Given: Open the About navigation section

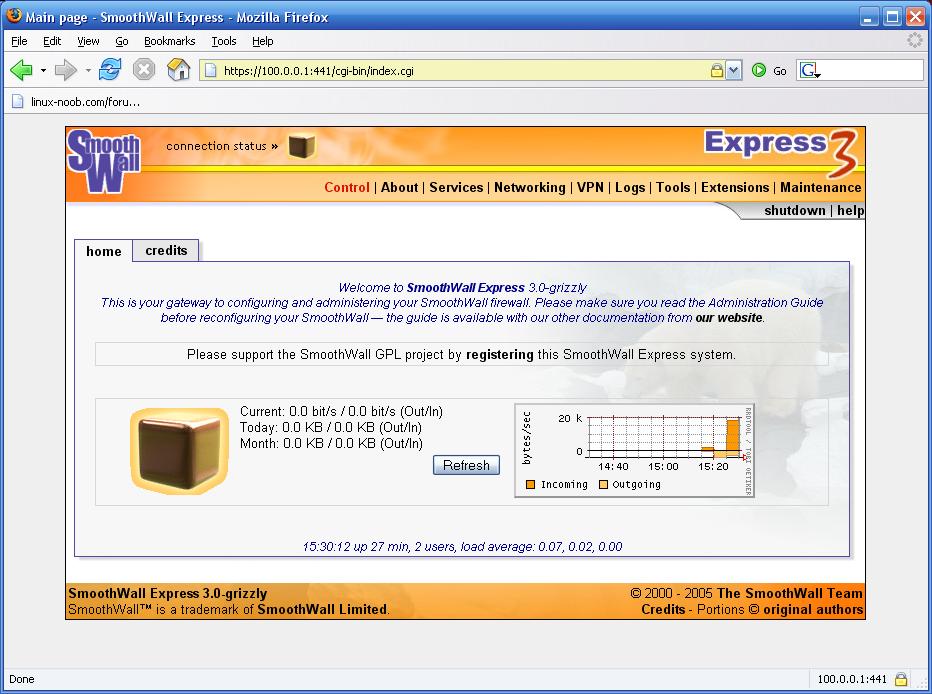Looking at the screenshot, I should coord(399,187).
